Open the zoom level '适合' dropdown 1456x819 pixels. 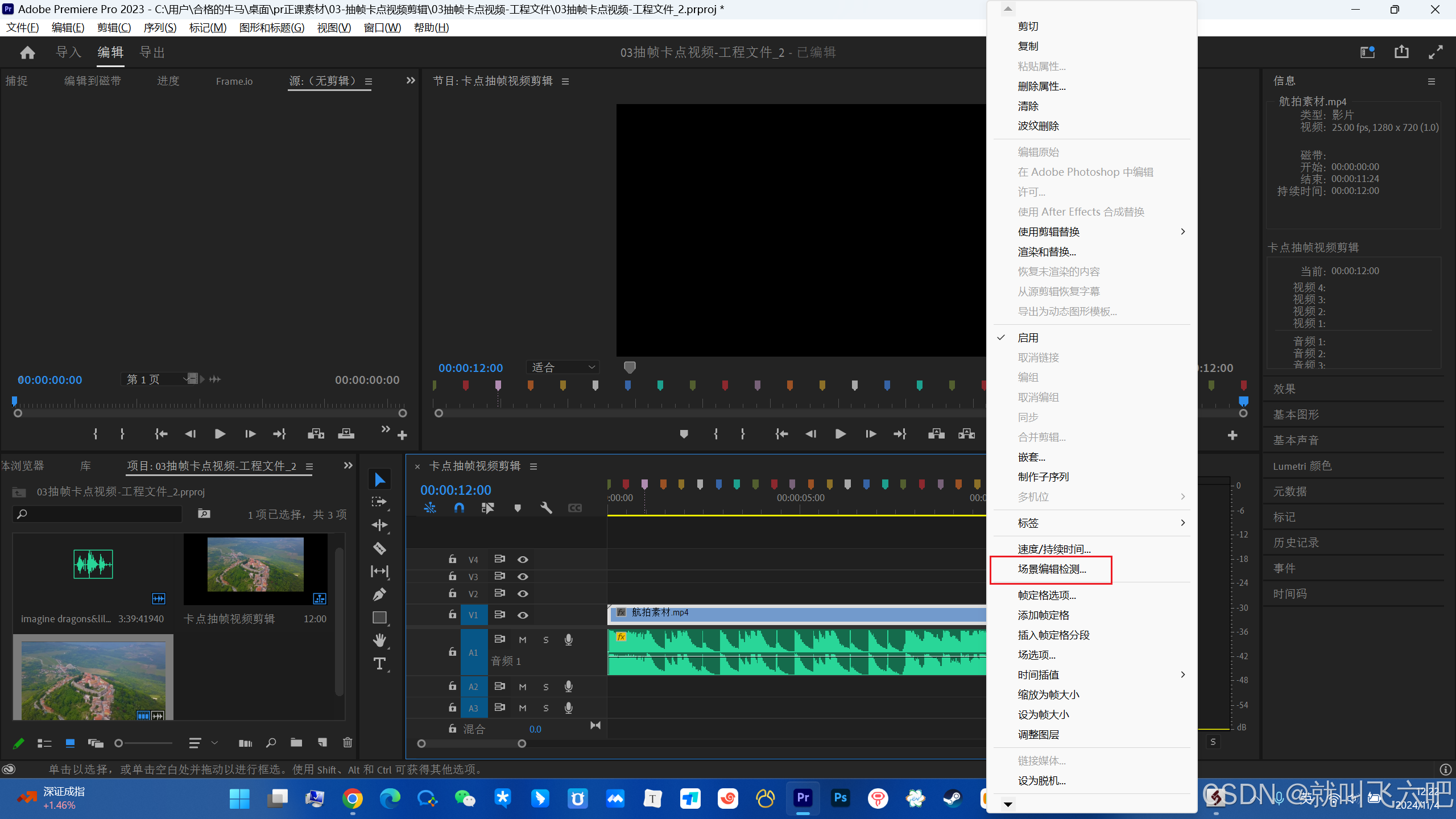coord(562,367)
